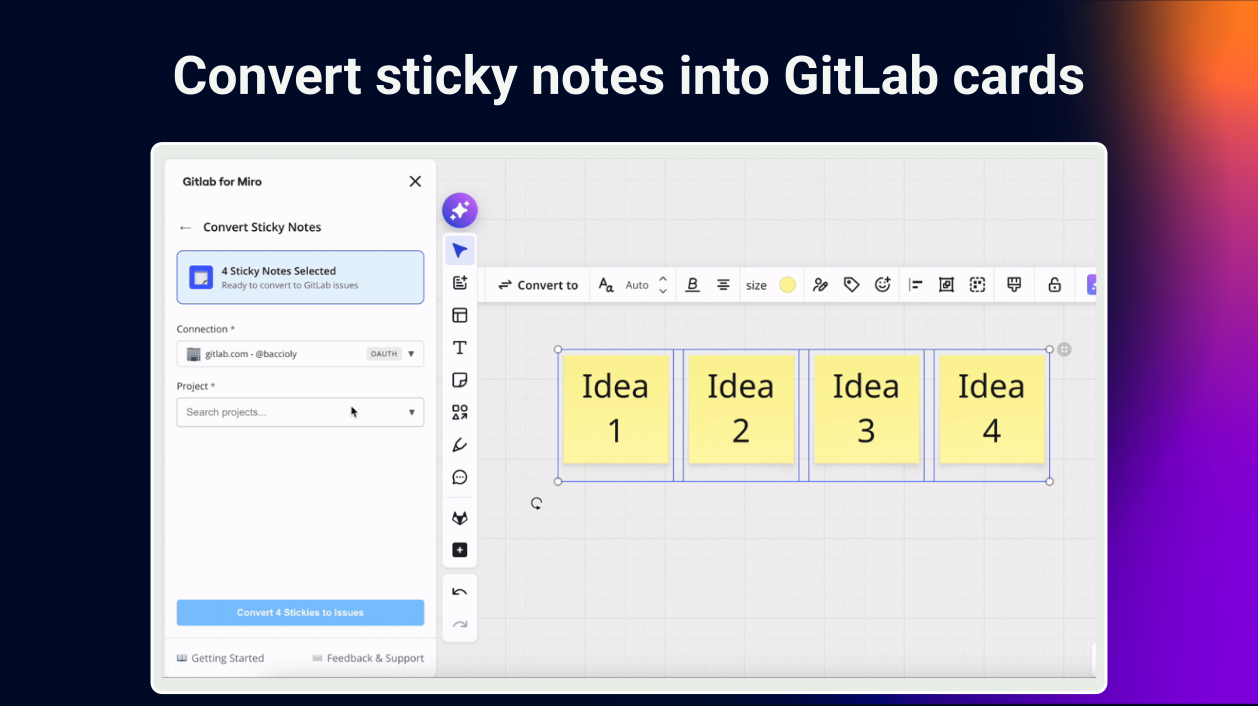
Task: Expand the Project dropdown arrow
Action: coord(411,412)
